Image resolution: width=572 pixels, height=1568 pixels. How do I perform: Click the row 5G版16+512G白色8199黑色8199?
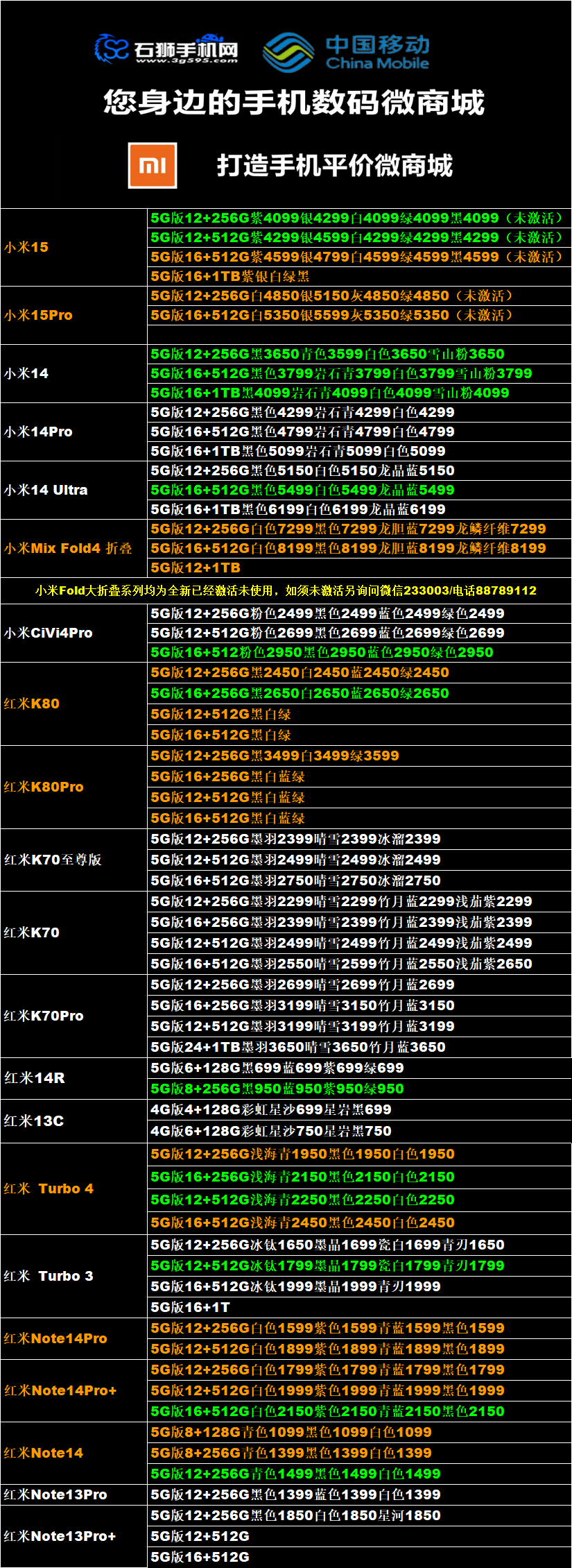click(359, 548)
